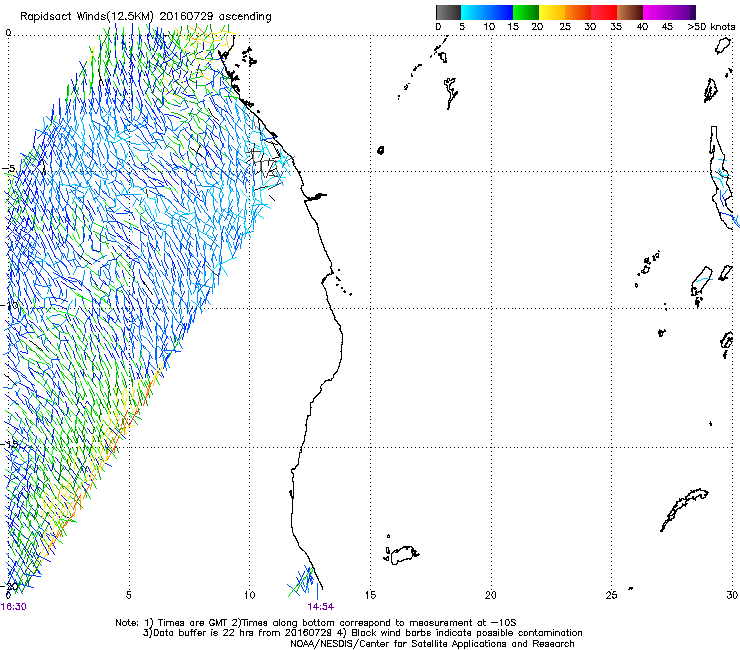Screen dimensions: 740x650
Task: Click the "-10" latitude axis label
Action: (x=9, y=305)
